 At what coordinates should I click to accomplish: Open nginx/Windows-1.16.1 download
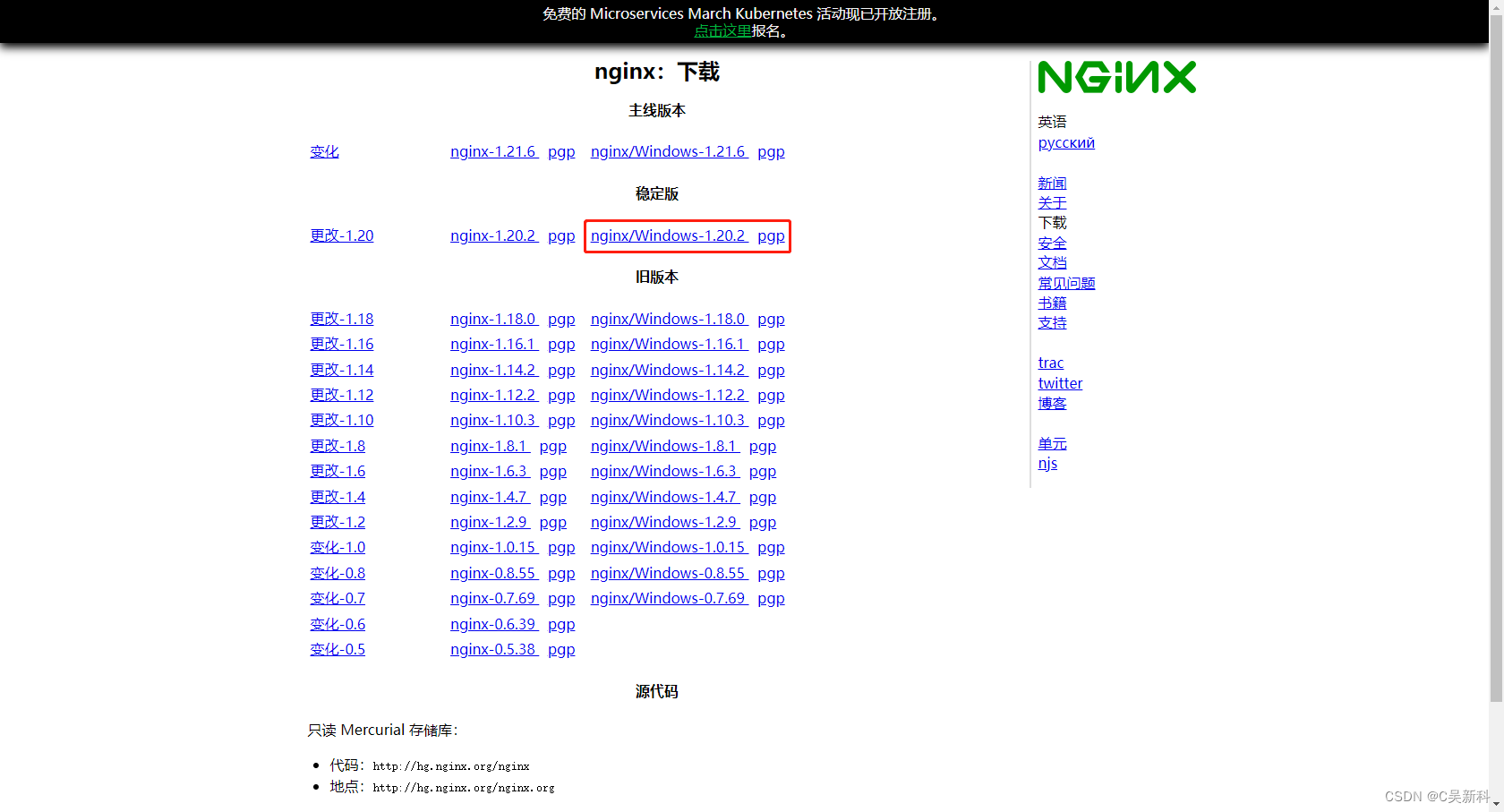(x=669, y=344)
